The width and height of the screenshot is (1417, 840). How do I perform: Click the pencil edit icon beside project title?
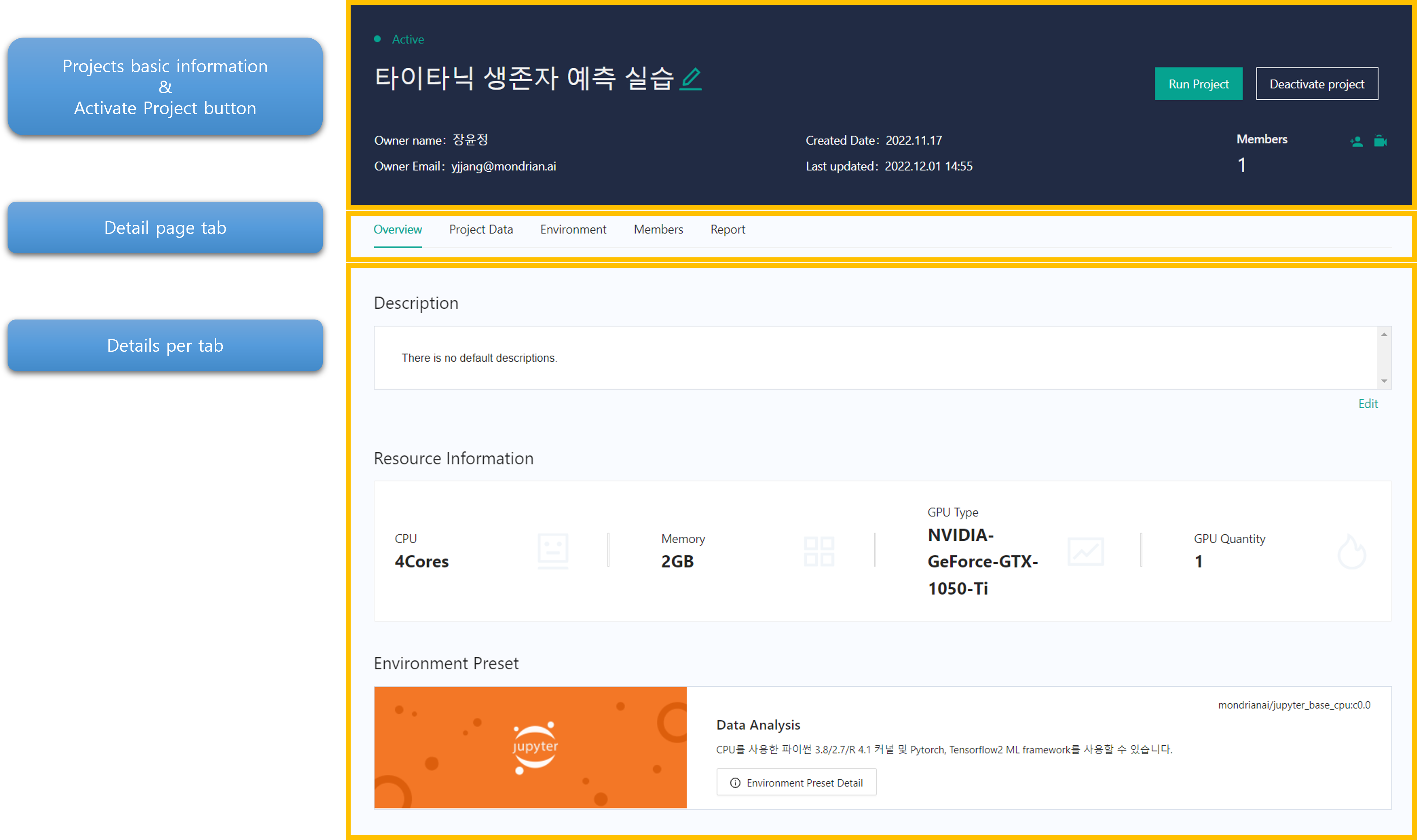691,79
